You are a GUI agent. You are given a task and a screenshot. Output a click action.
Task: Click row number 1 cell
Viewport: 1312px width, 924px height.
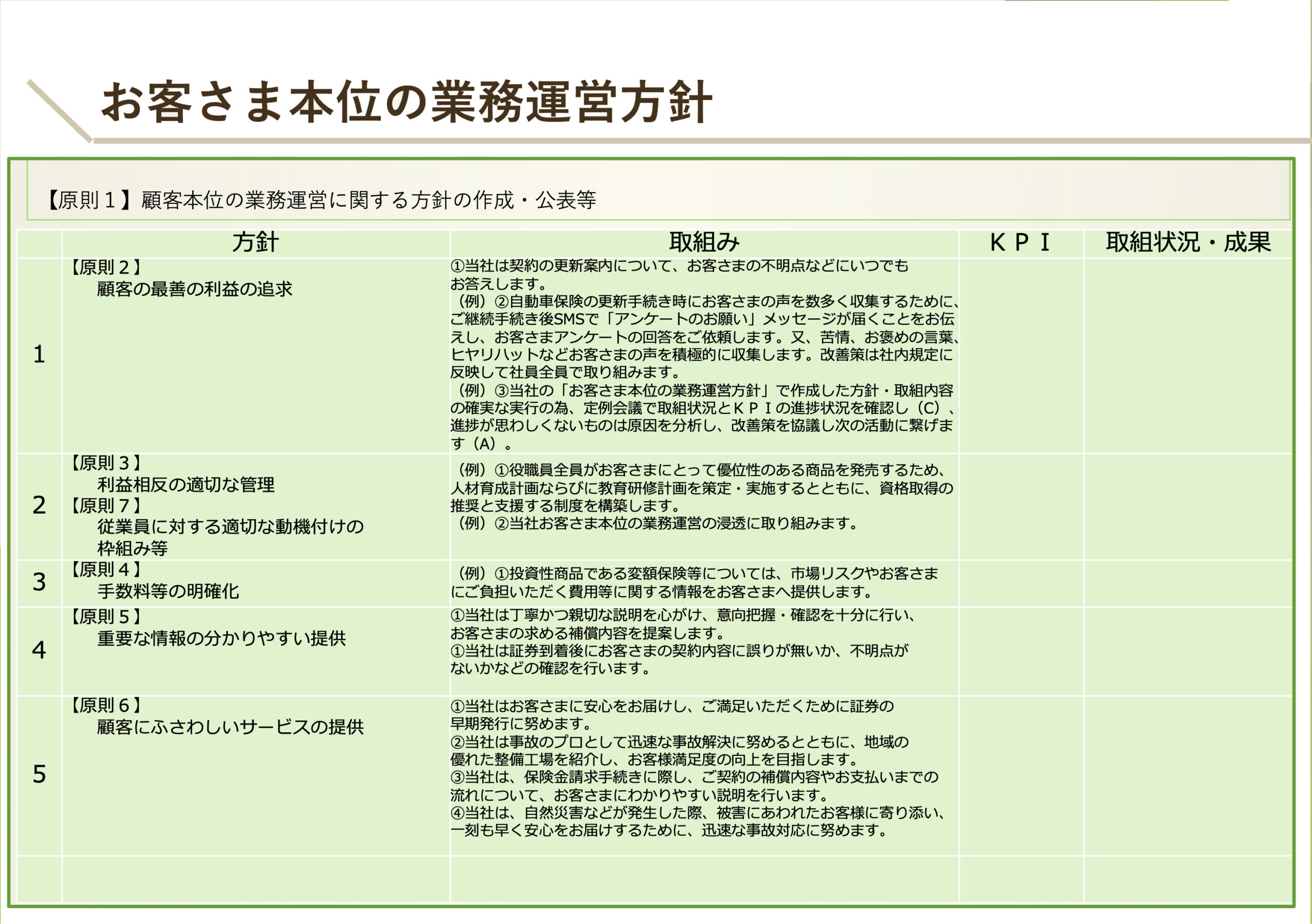click(x=39, y=355)
